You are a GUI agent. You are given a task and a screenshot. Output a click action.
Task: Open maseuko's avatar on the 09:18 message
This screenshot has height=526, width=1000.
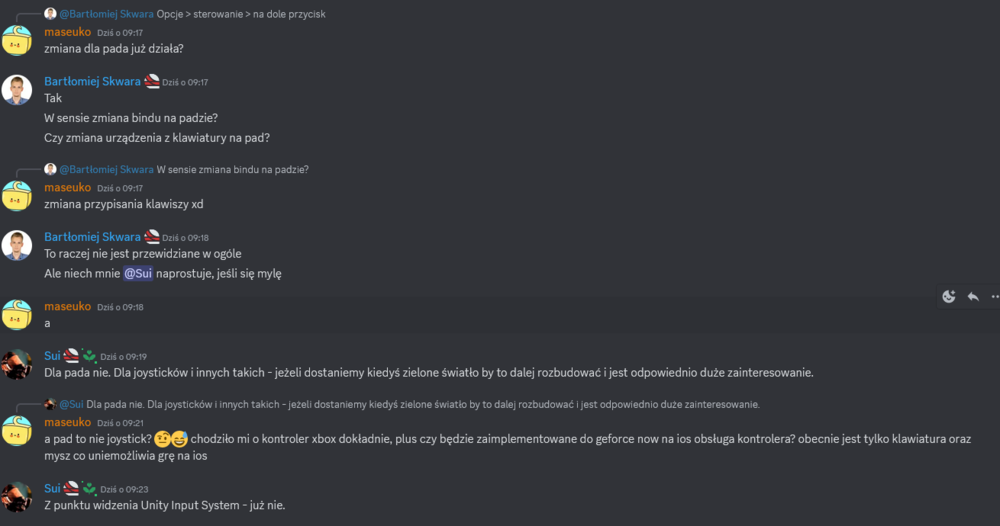pos(17,314)
